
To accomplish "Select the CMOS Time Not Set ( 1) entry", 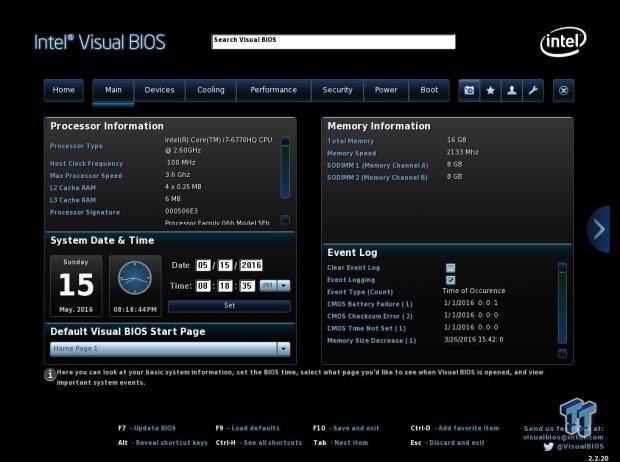I will (x=367, y=329).
